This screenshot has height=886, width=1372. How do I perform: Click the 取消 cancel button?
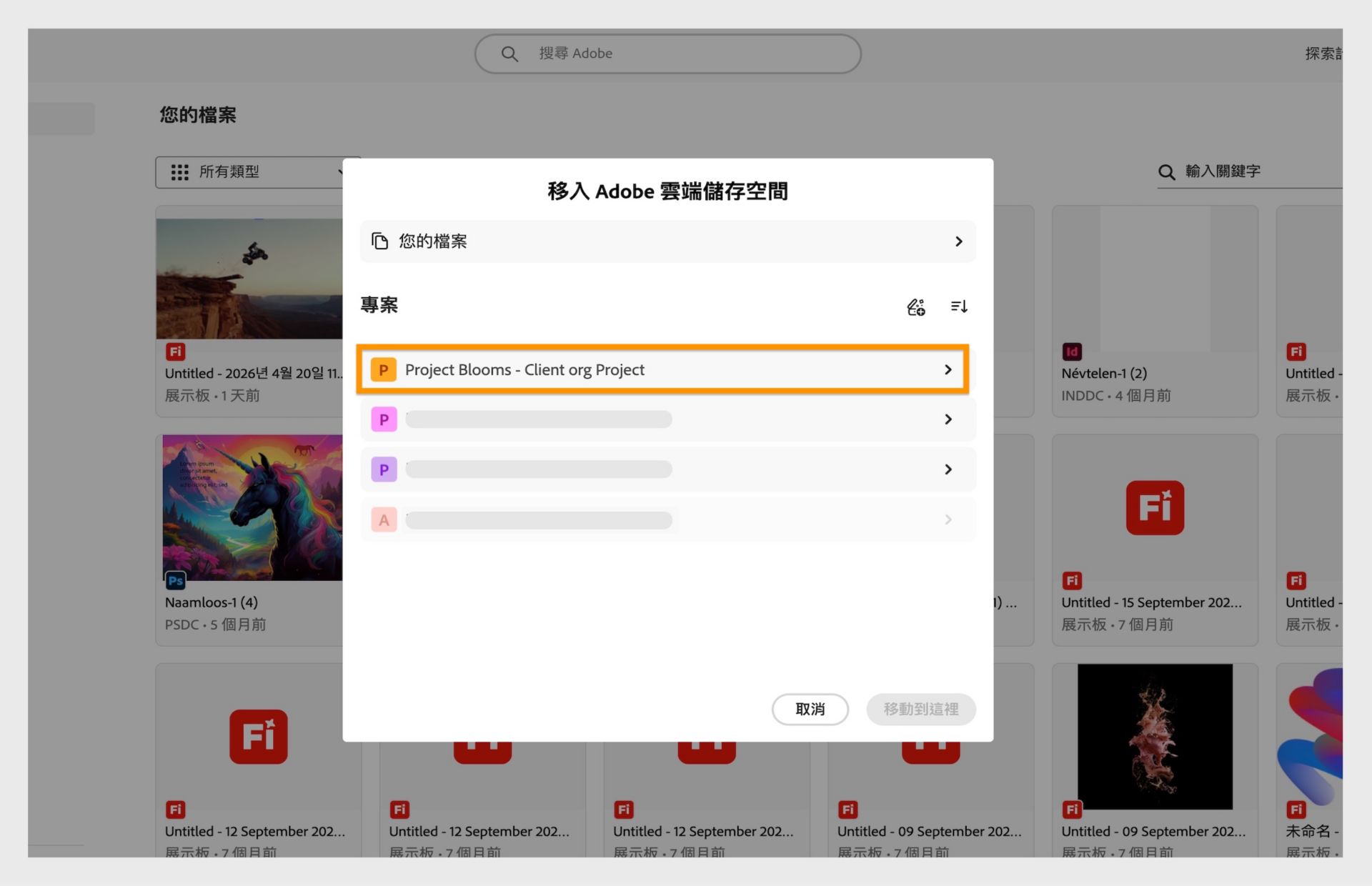(810, 709)
